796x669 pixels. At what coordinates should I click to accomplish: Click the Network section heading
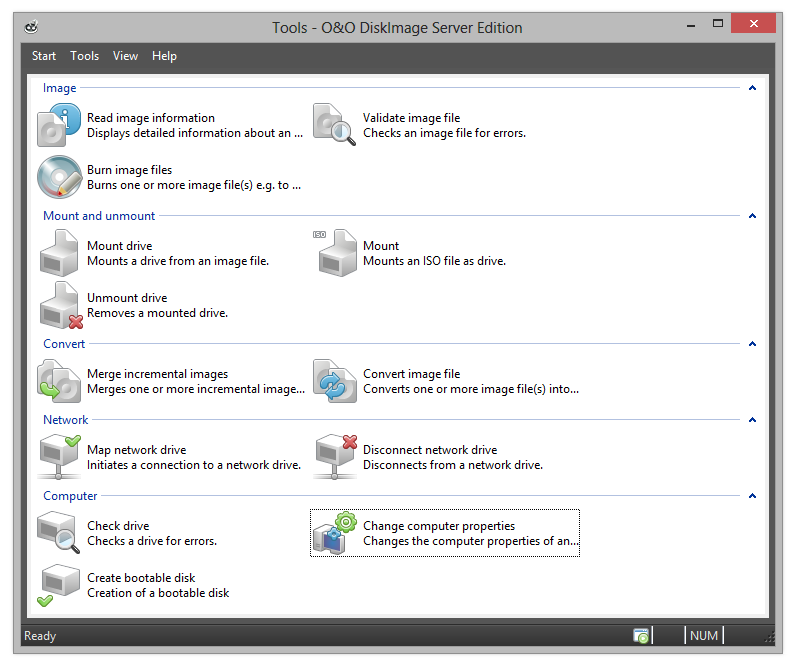65,420
